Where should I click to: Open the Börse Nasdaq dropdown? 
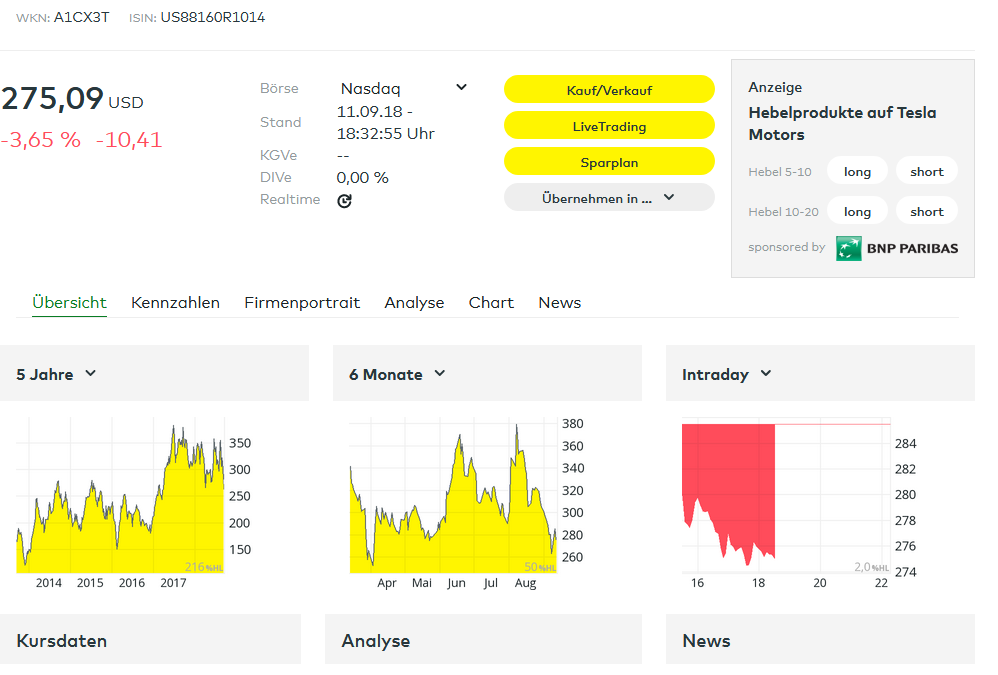click(403, 88)
